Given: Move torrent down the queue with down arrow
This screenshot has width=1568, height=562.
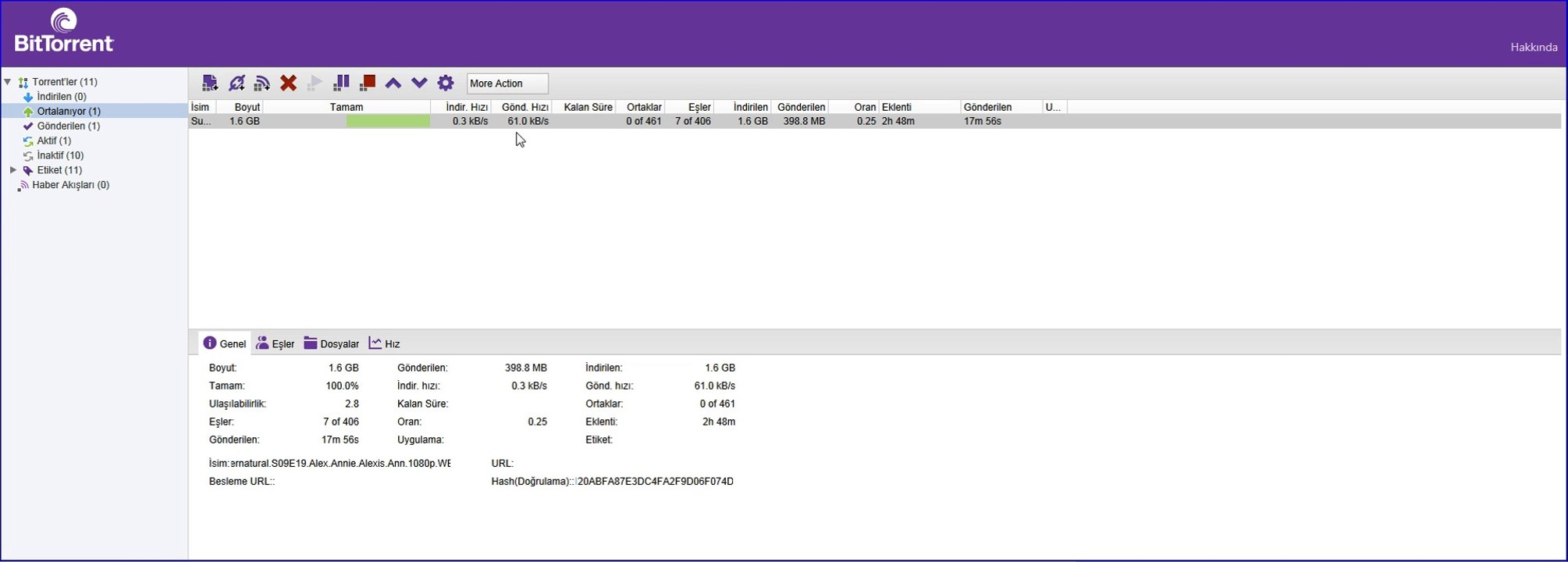Looking at the screenshot, I should tap(419, 83).
